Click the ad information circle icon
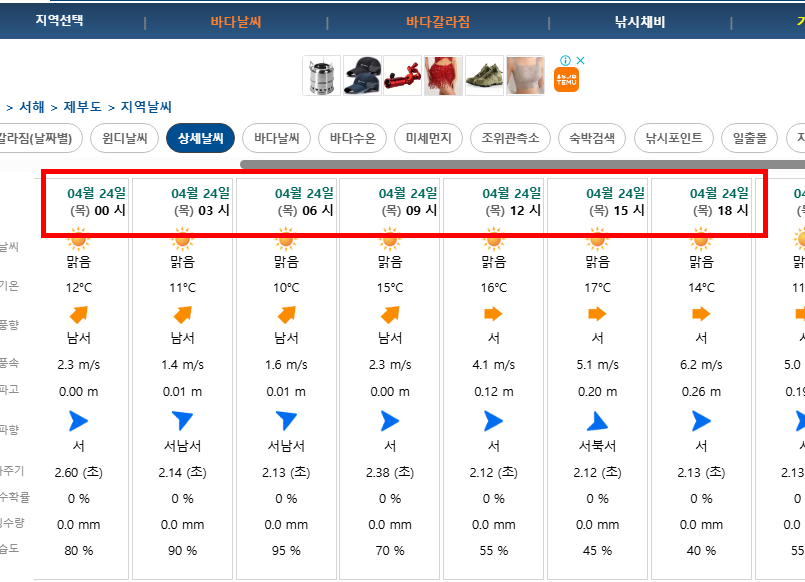Viewport: 805px width, 582px height. [x=565, y=60]
